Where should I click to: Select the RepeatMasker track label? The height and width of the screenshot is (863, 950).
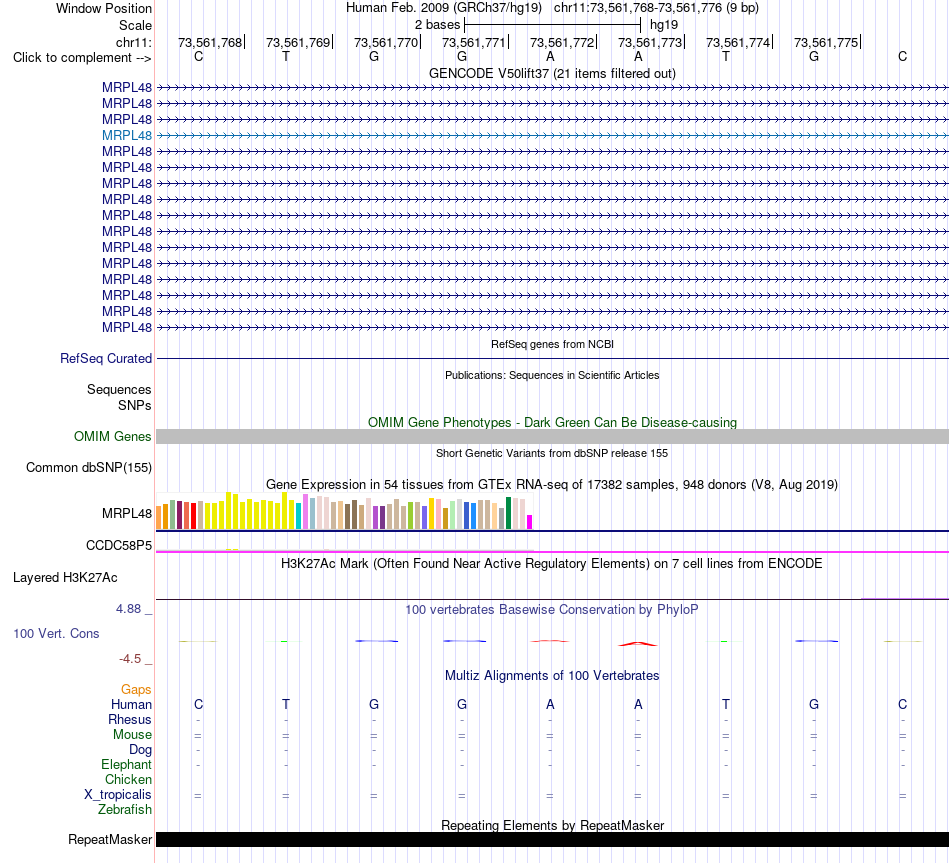(110, 839)
